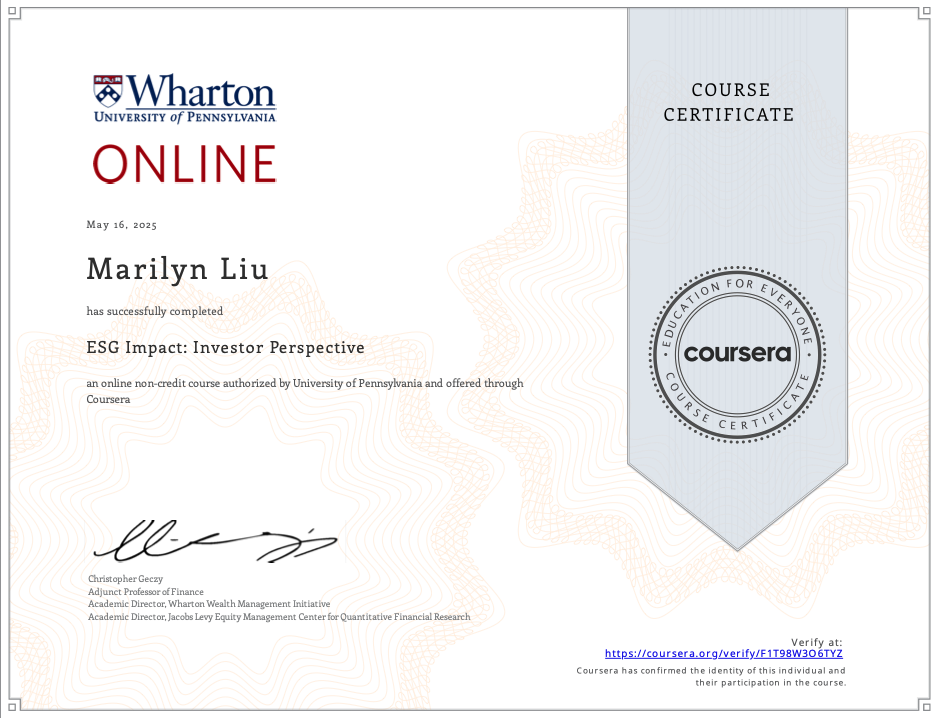The width and height of the screenshot is (938, 718).
Task: Click "their participation in the course." text
Action: [770, 683]
